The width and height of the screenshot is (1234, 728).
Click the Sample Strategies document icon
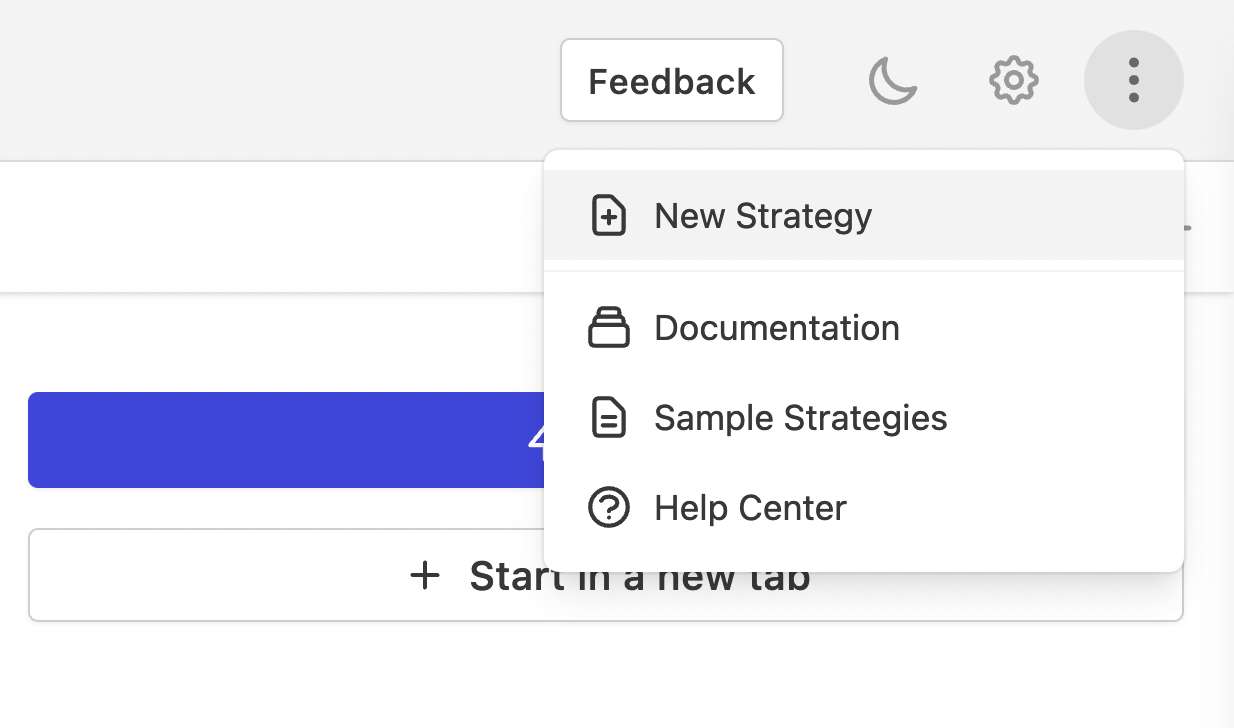point(609,418)
